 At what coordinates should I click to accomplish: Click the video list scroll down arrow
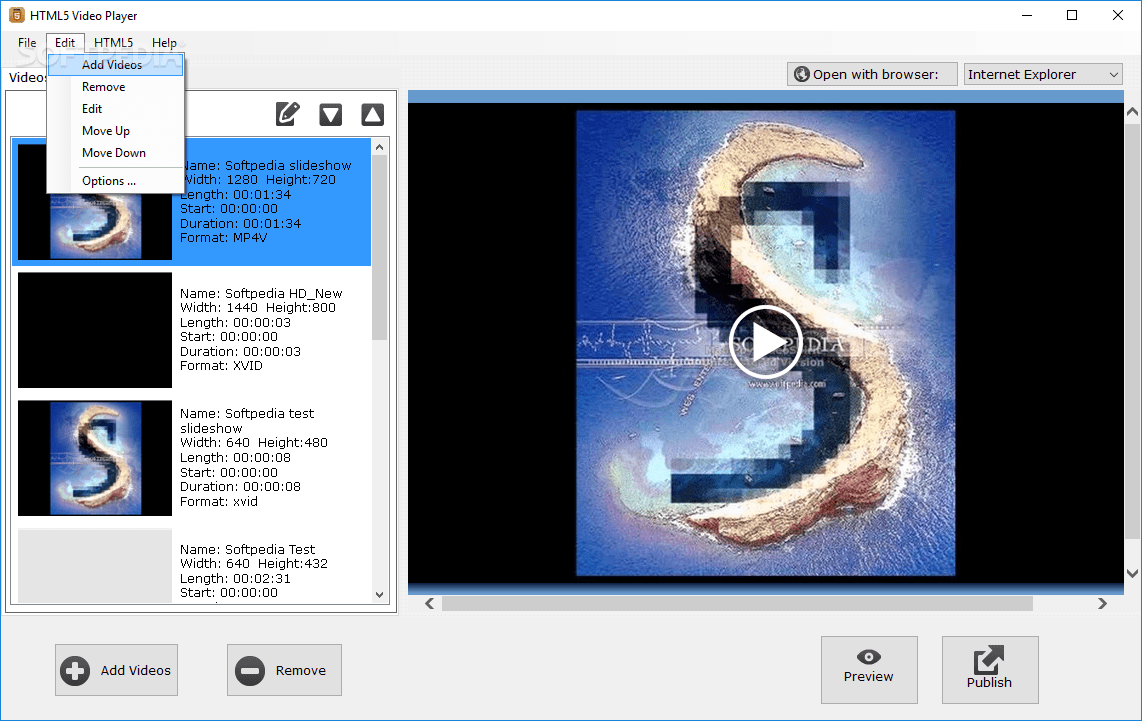[x=379, y=594]
